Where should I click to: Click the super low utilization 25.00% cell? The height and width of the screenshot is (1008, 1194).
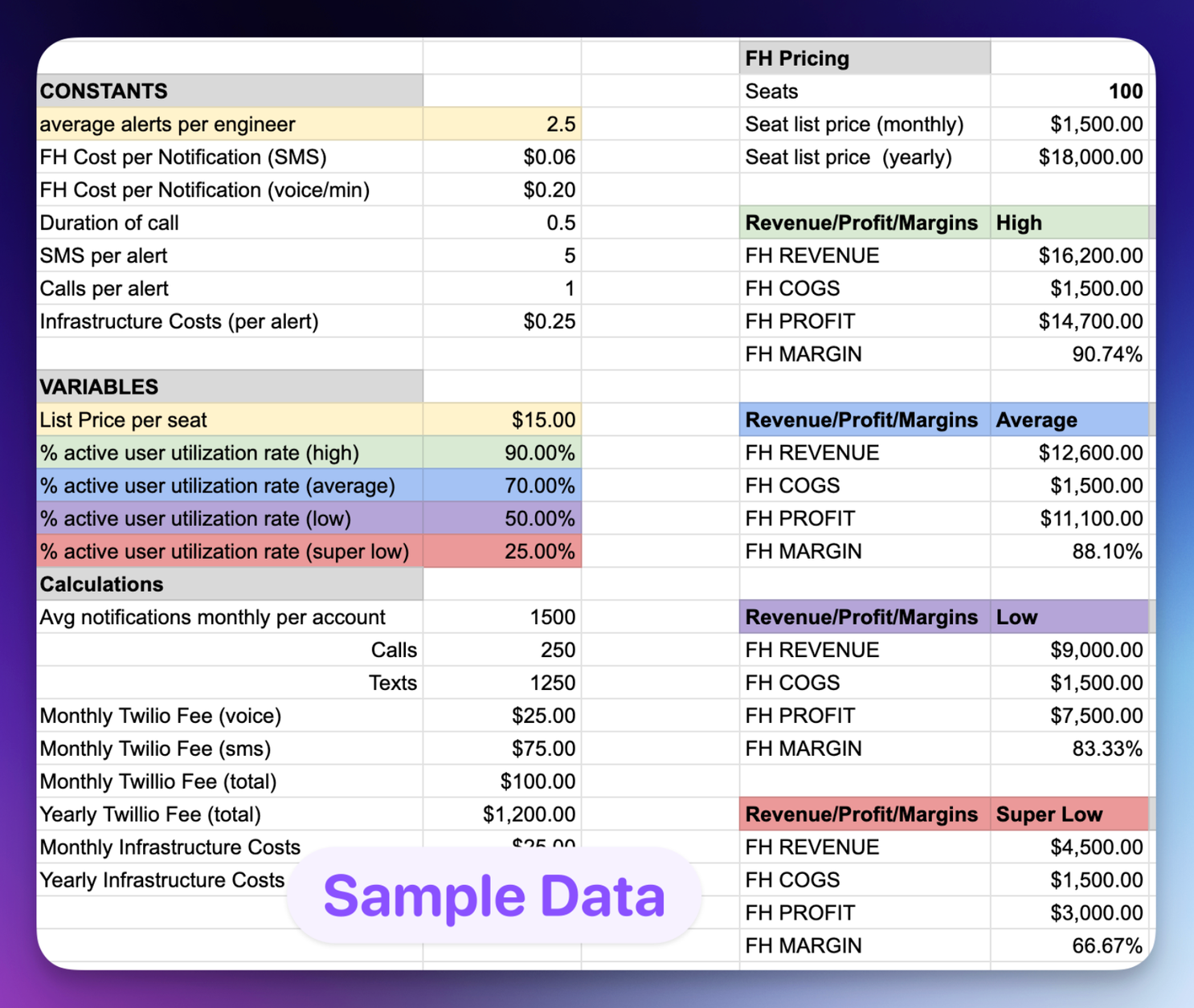click(x=502, y=551)
